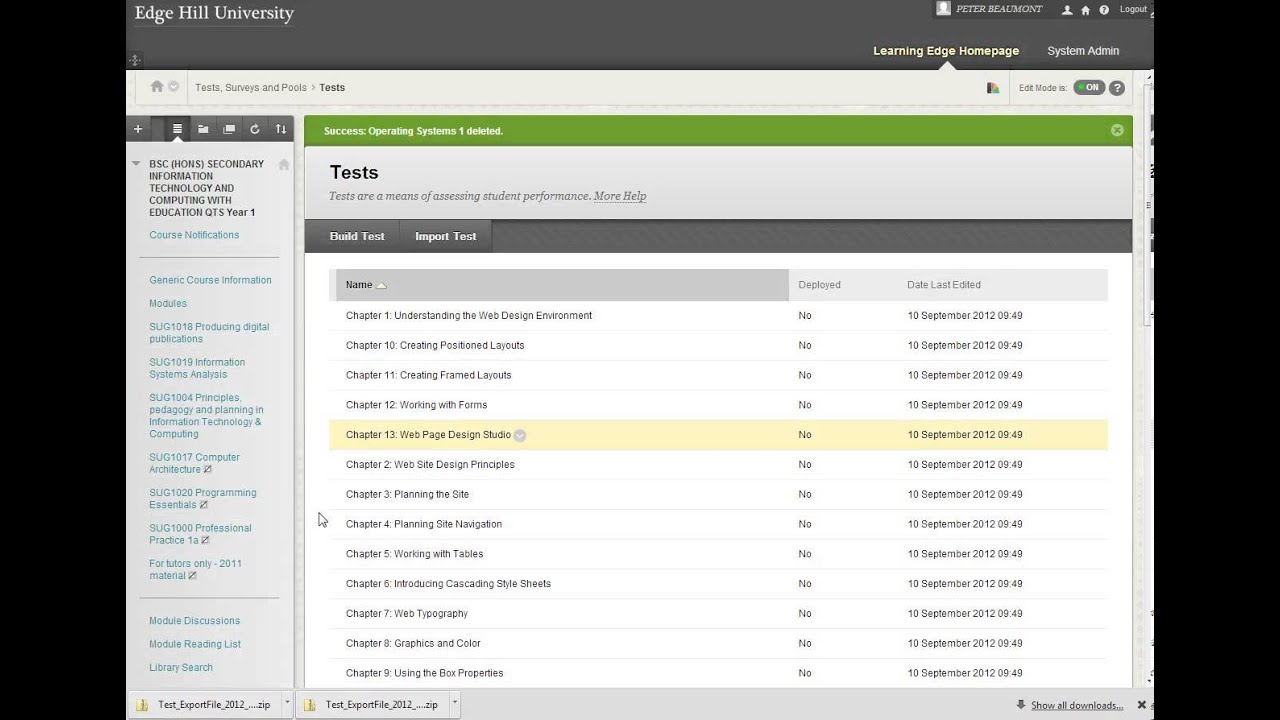Select Chapter 4: Planning Site Navigation
Viewport: 1280px width, 720px height.
pos(424,524)
